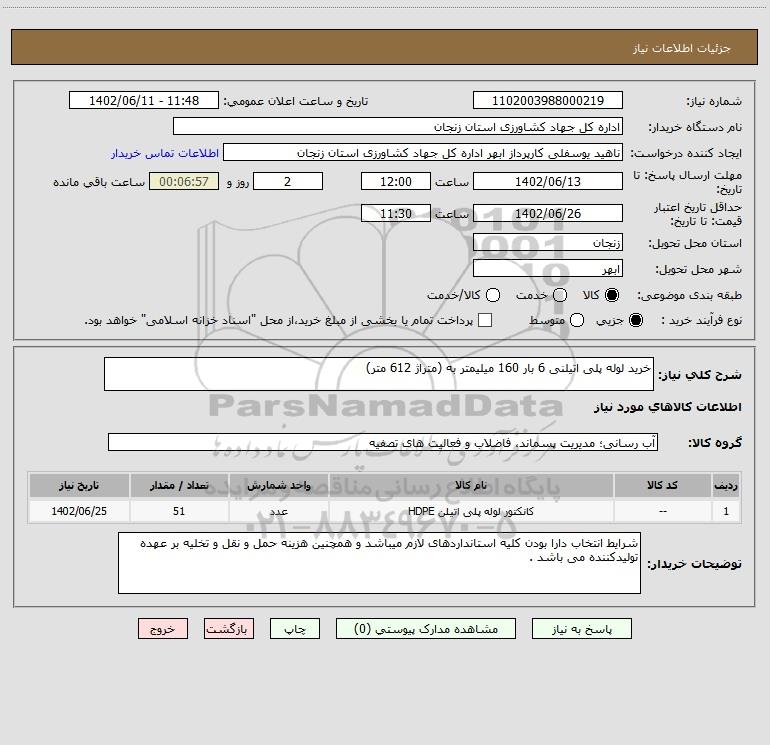Click the واحد شمارش column header
The width and height of the screenshot is (770, 745).
(x=278, y=486)
